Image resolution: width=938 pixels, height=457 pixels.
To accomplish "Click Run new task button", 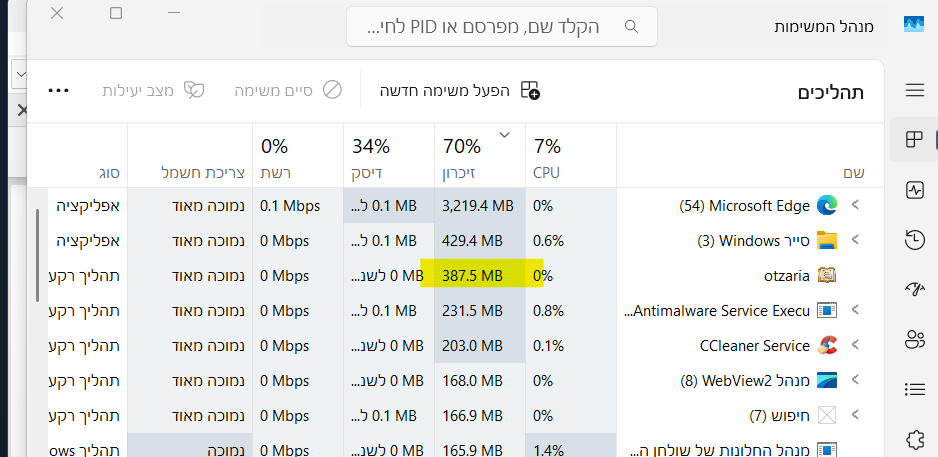I will pyautogui.click(x=459, y=90).
